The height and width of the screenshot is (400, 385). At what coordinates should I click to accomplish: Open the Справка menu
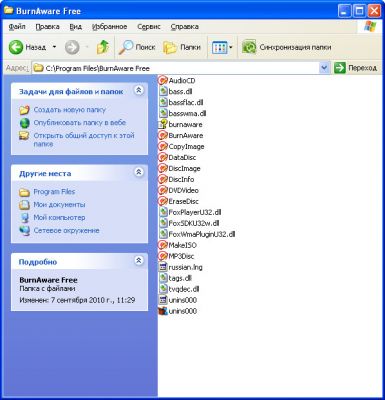point(185,27)
